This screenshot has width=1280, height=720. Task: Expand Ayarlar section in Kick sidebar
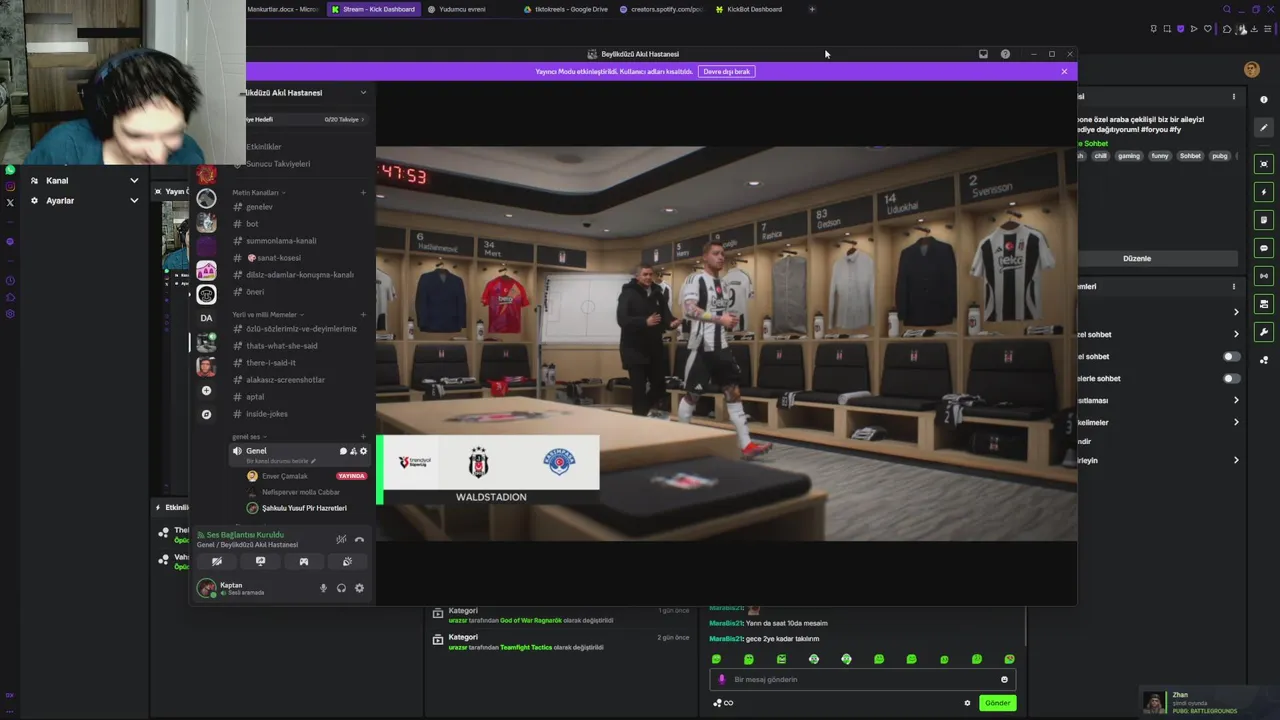[84, 201]
